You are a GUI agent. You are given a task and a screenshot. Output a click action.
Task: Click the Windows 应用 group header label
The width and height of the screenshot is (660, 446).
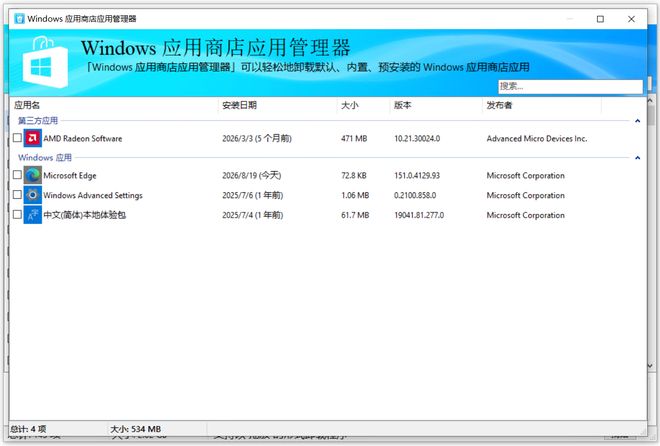pyautogui.click(x=45, y=158)
